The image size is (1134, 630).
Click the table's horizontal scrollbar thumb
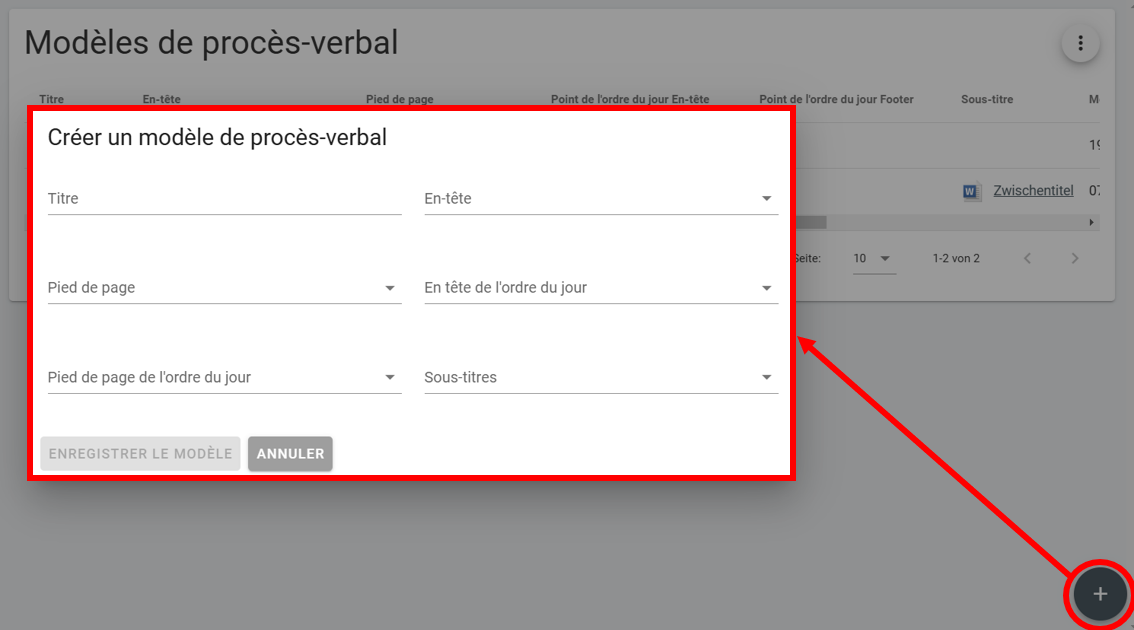coord(810,222)
